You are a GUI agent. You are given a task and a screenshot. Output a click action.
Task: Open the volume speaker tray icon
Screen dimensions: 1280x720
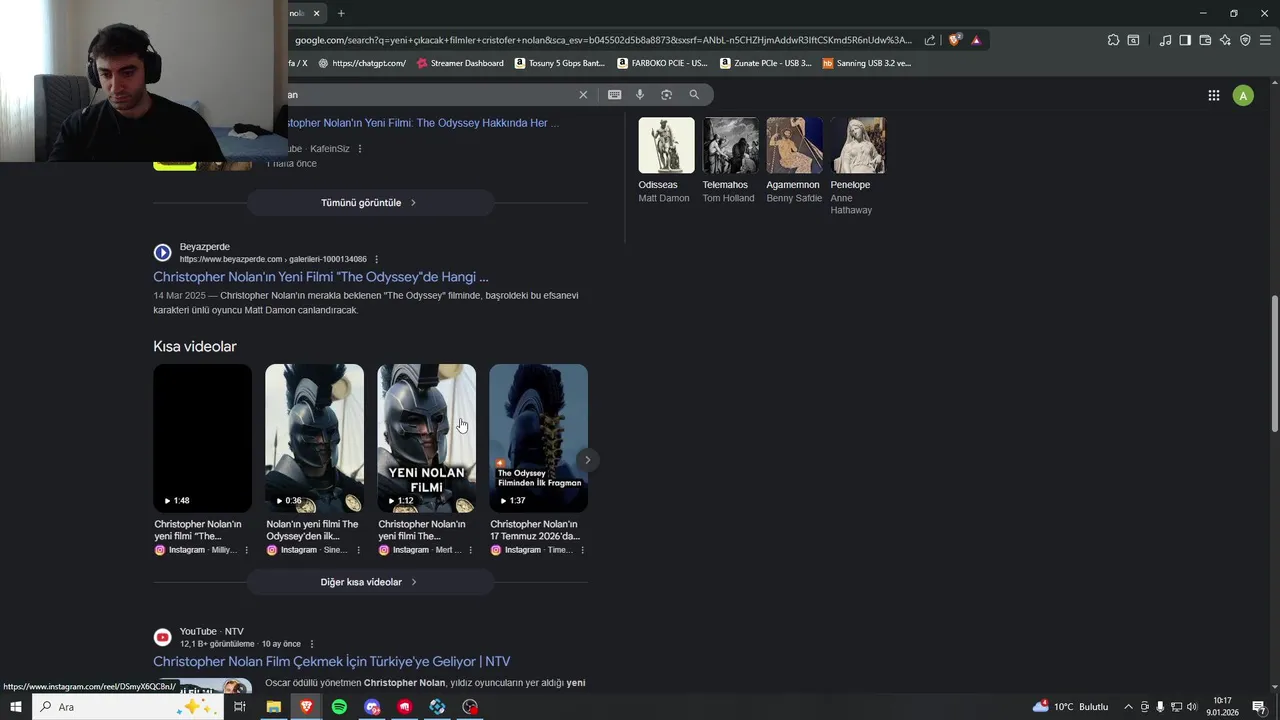1192,707
